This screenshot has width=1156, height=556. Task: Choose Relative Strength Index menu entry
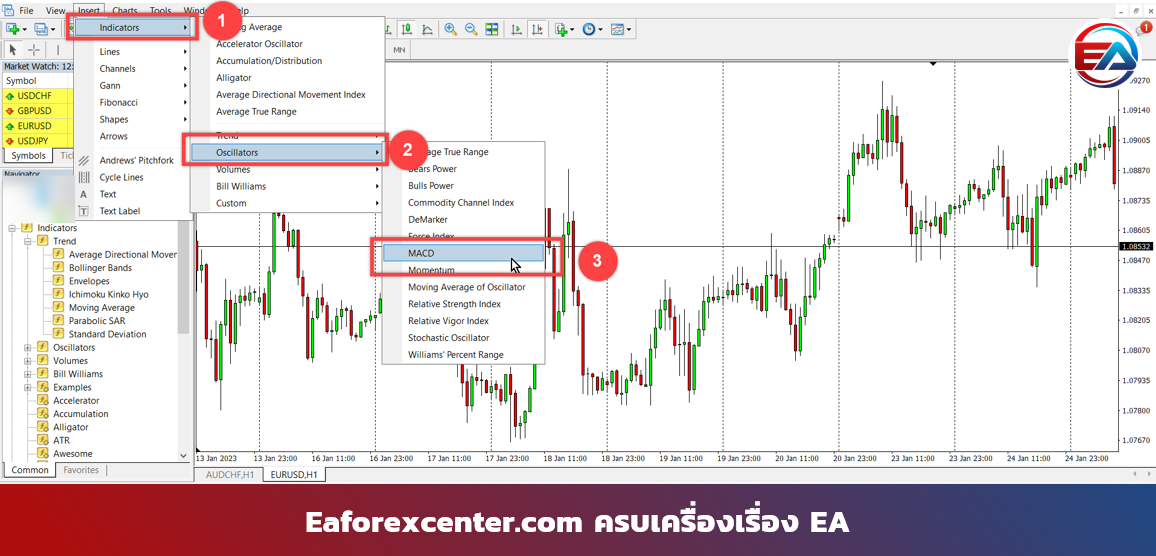coord(454,304)
